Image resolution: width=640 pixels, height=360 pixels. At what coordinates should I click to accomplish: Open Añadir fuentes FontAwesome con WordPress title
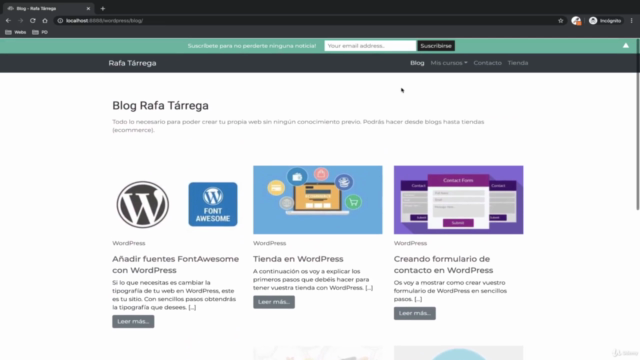[x=176, y=264]
